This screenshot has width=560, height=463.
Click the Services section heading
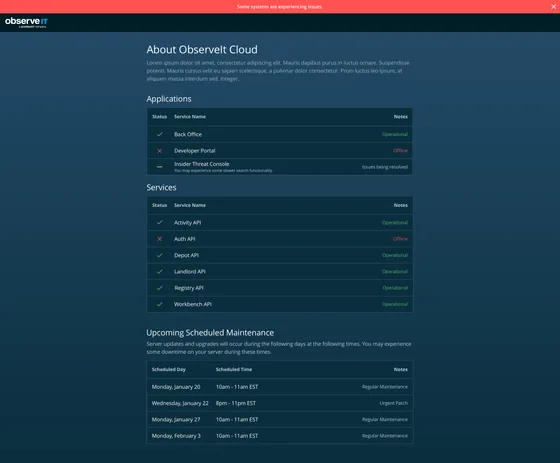[161, 188]
